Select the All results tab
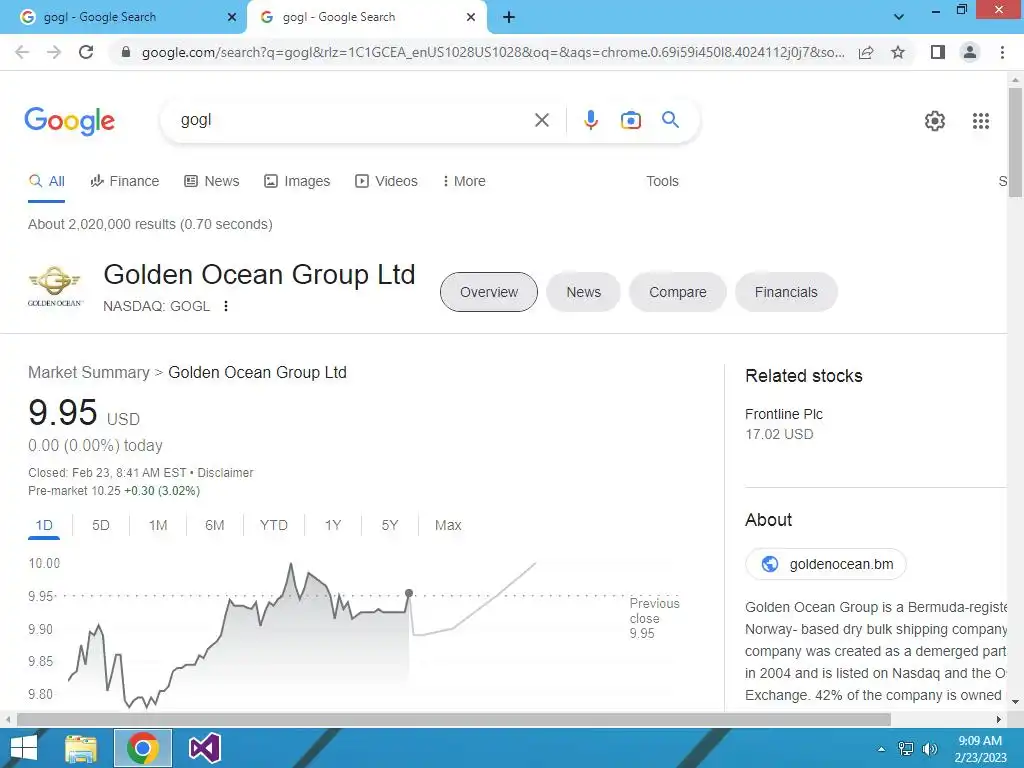This screenshot has width=1024, height=768. 46,182
